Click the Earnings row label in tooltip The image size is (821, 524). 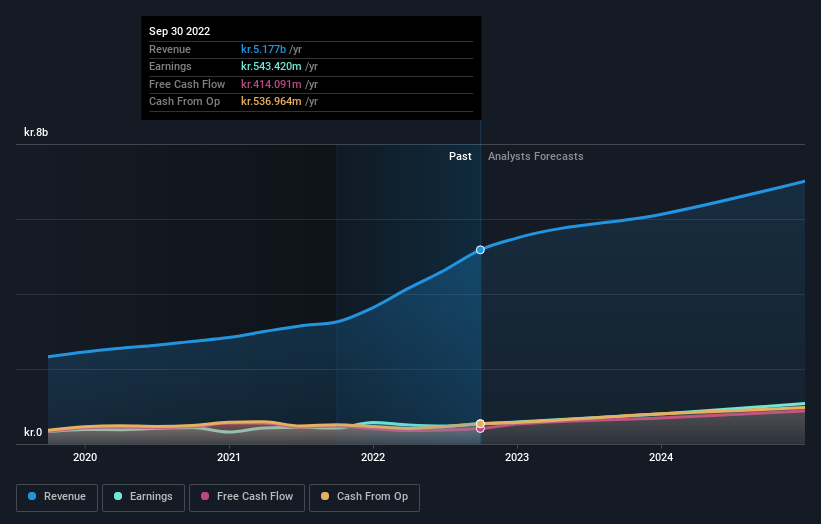click(x=170, y=66)
